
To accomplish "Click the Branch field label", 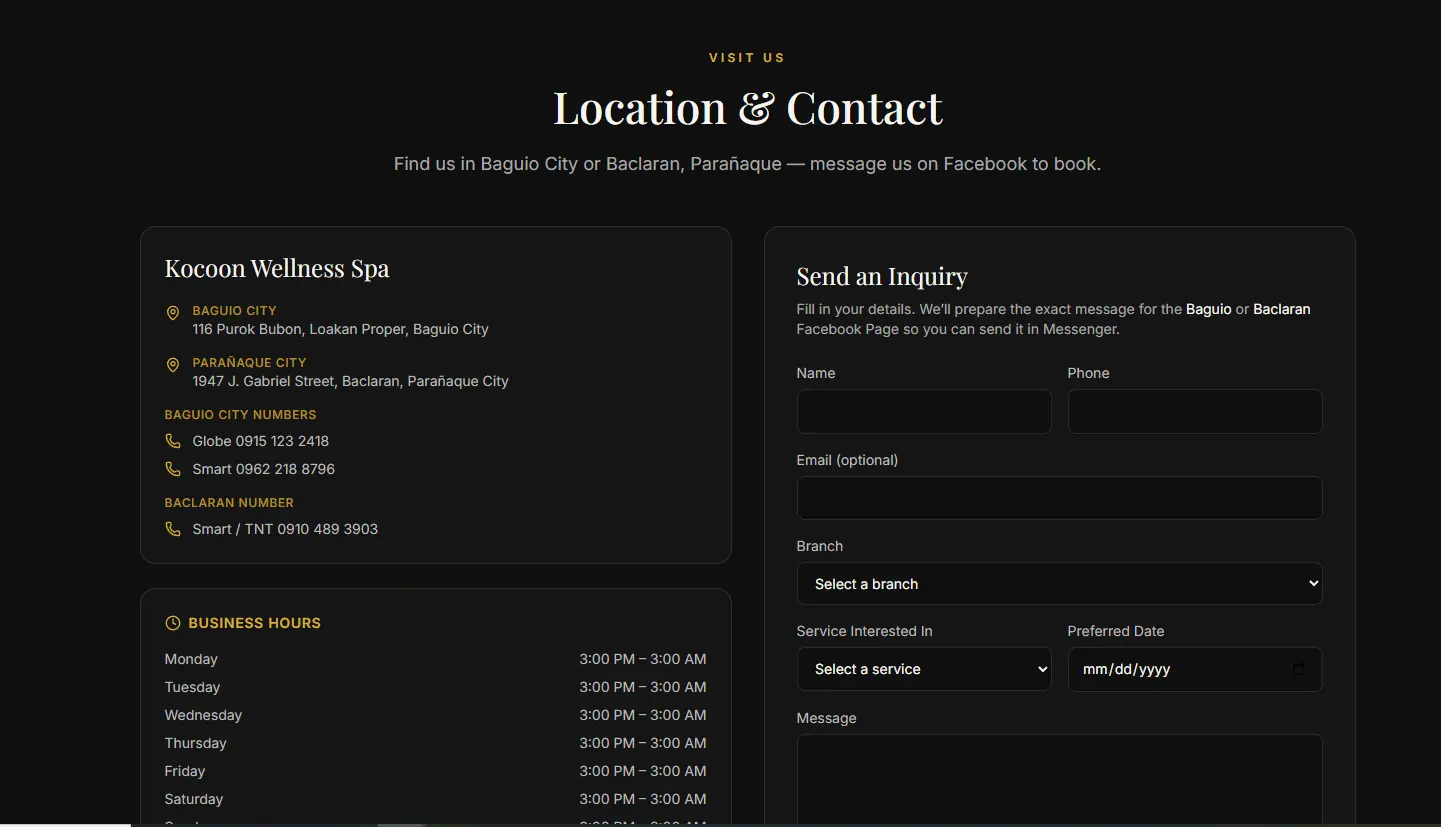I will pos(820,546).
